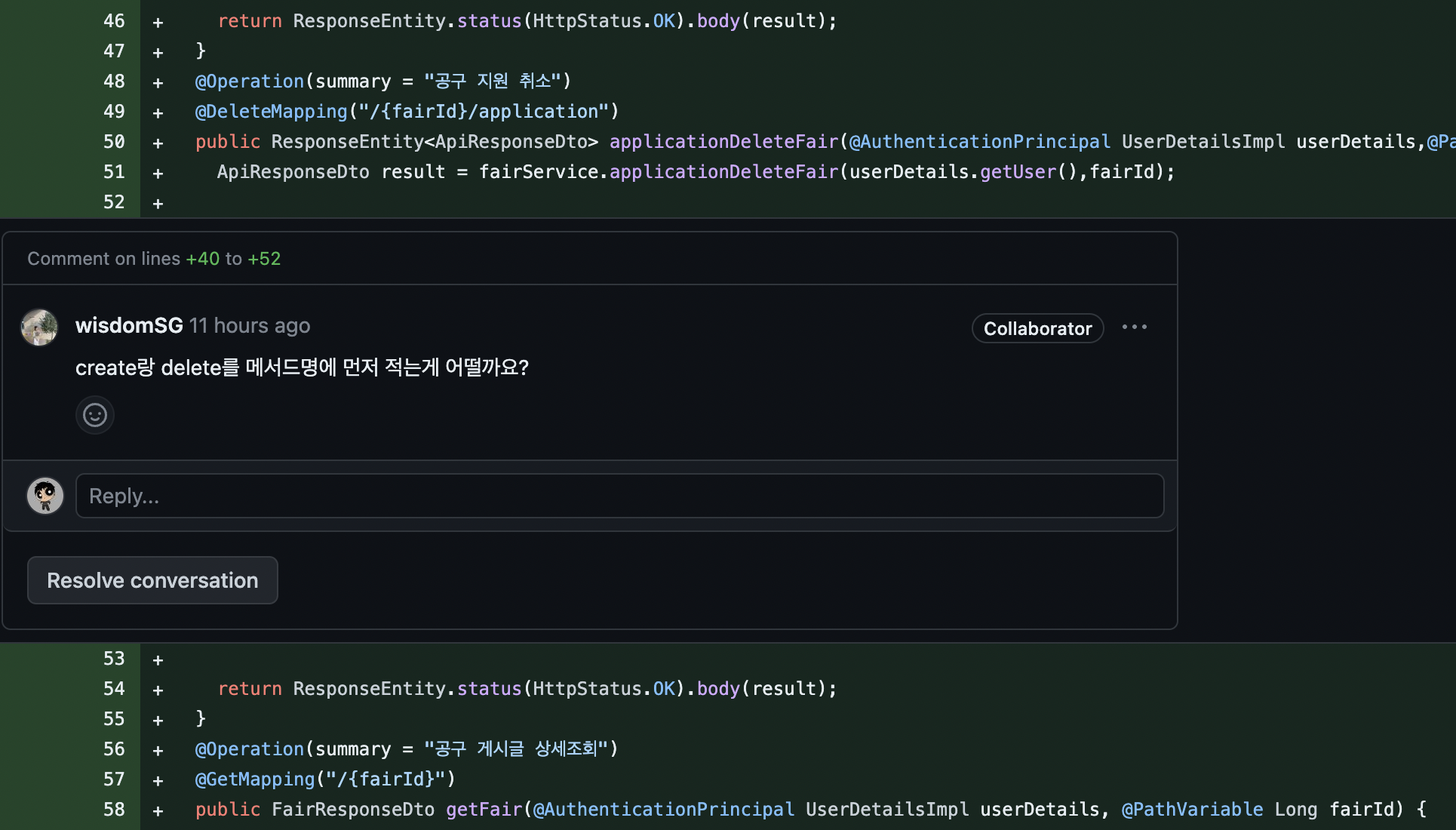This screenshot has height=830, width=1456.
Task: Click your own avatar beside Reply
Action: [45, 496]
